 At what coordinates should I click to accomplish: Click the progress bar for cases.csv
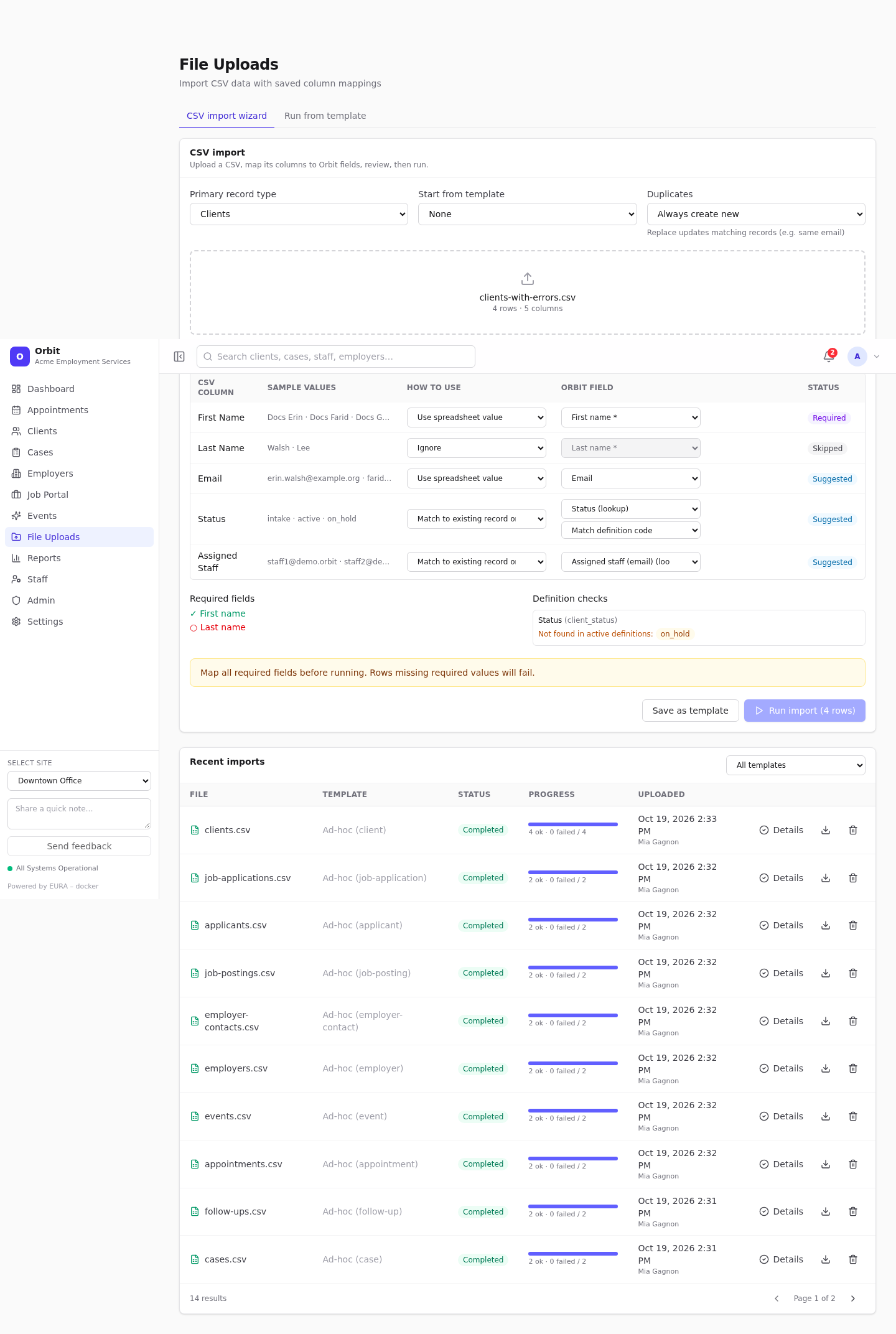tap(573, 1254)
